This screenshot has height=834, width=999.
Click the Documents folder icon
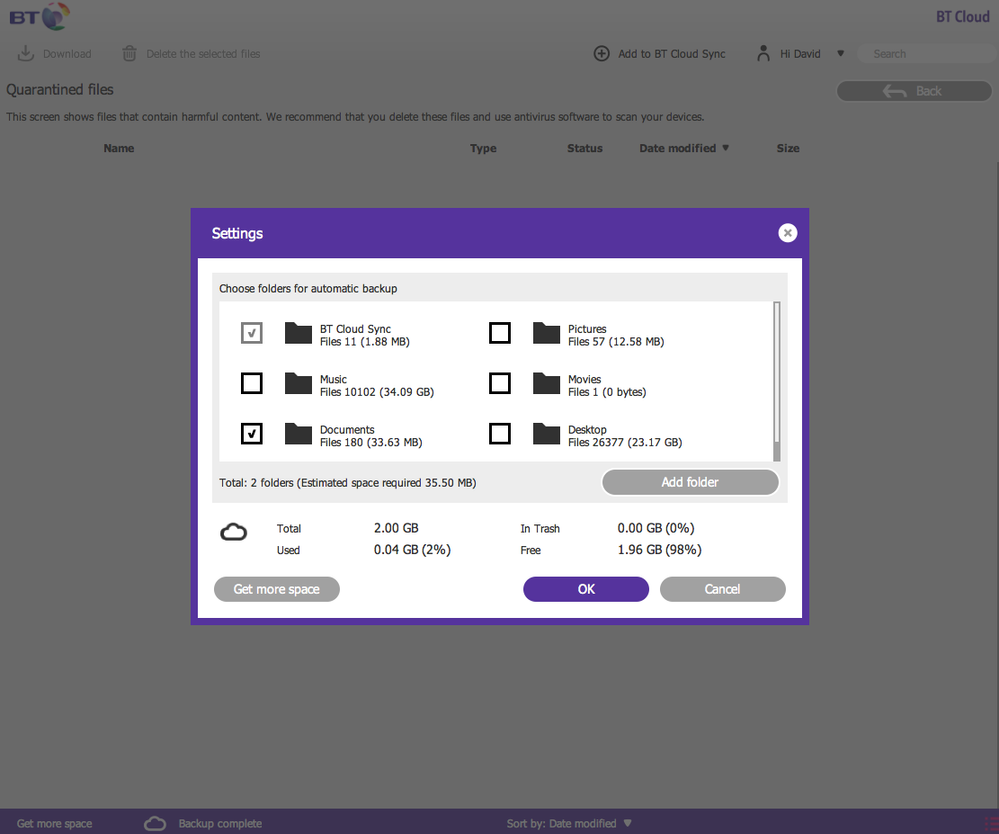click(298, 434)
